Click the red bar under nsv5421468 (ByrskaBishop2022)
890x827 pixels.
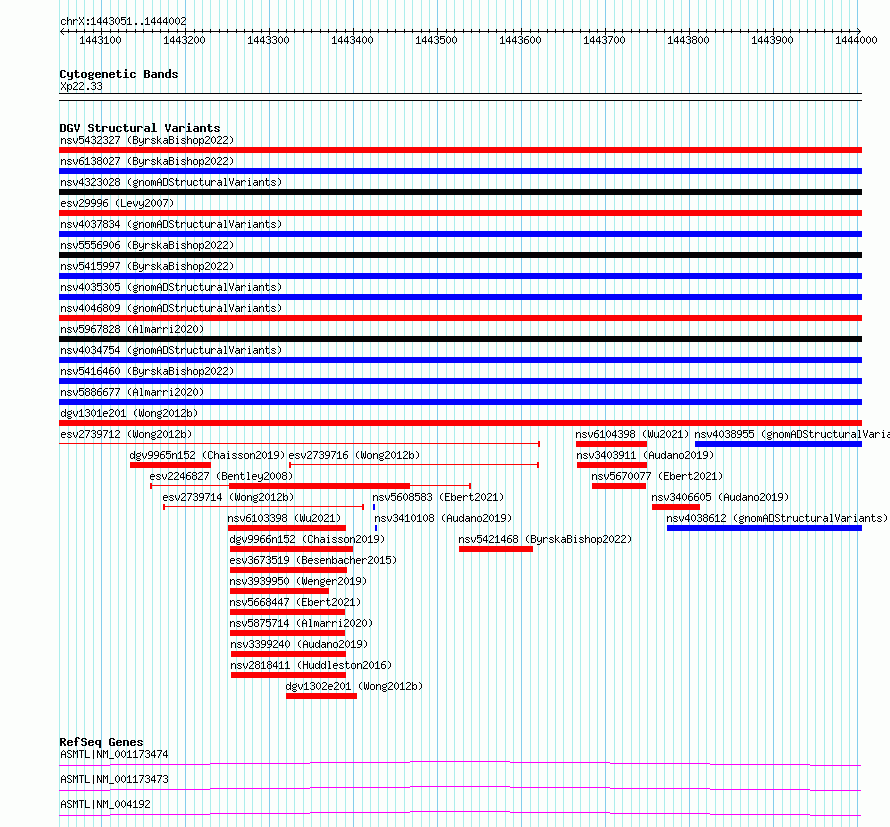click(x=496, y=549)
